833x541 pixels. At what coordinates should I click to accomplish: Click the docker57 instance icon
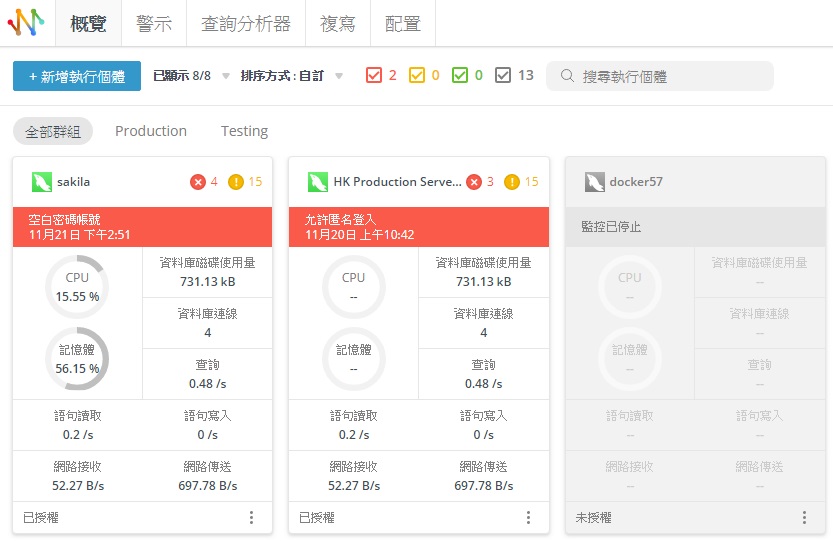click(594, 182)
